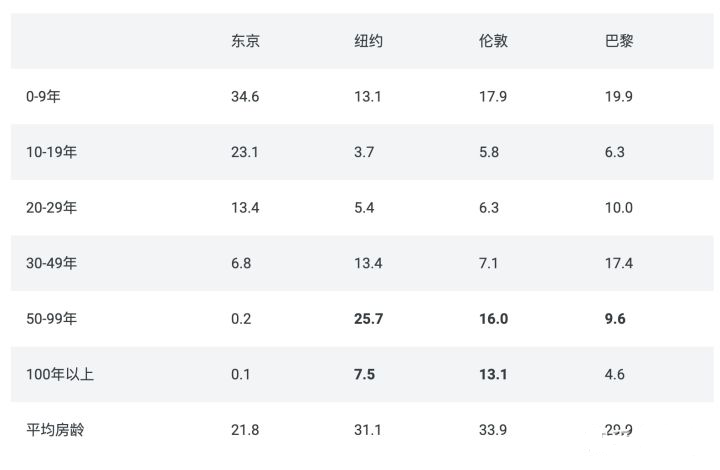Select the 东京 column header
720x470 pixels.
pos(245,41)
